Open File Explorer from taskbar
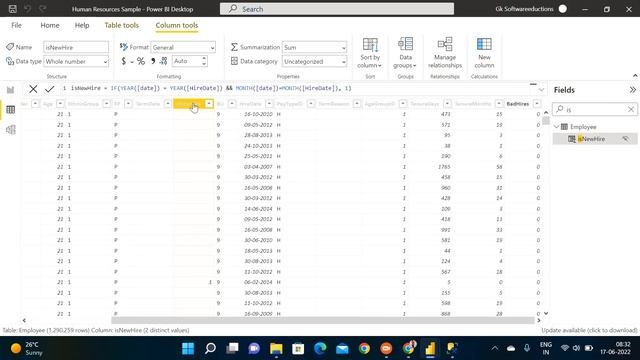This screenshot has width=640, height=360. [276, 348]
